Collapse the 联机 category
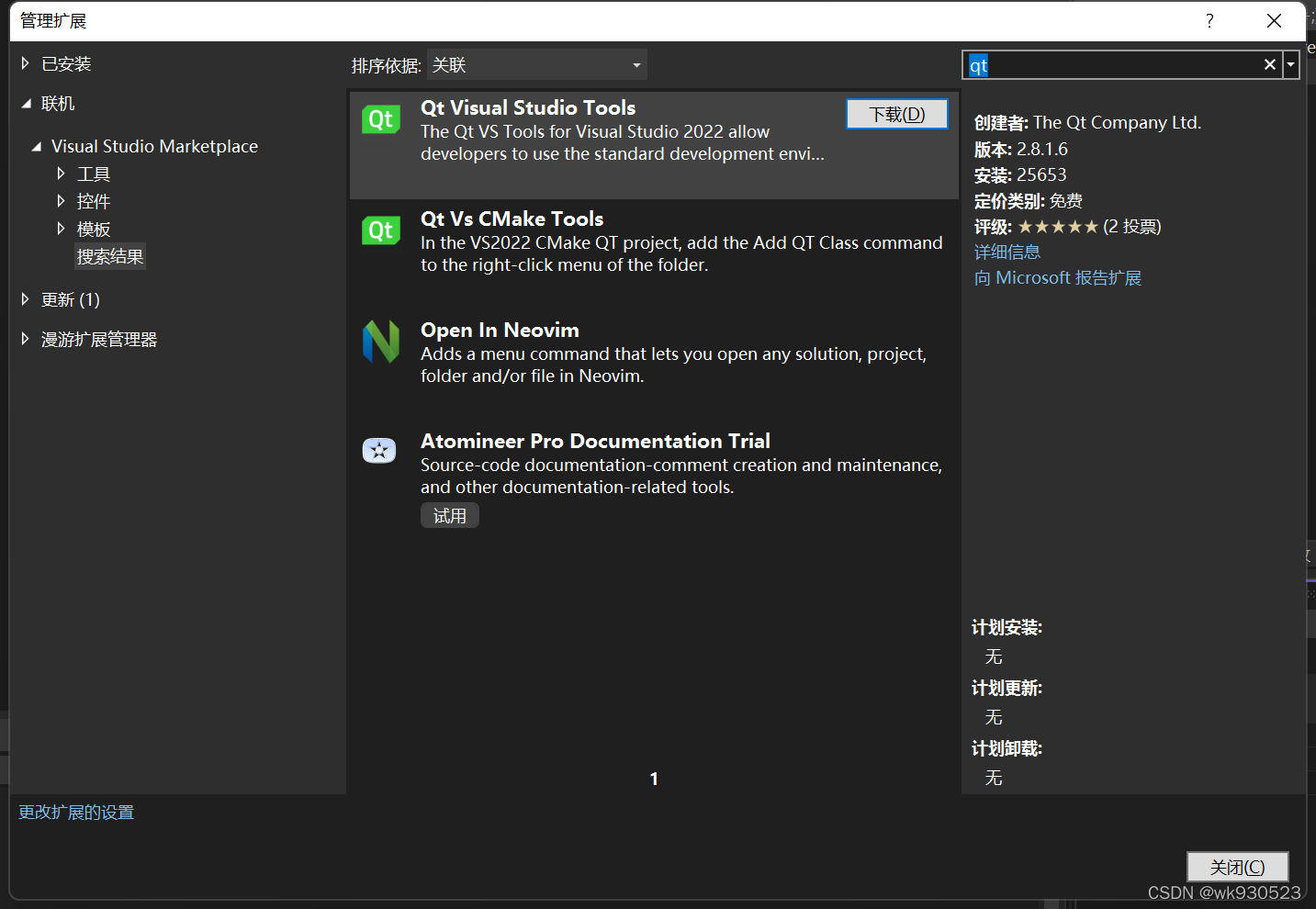 pyautogui.click(x=26, y=104)
